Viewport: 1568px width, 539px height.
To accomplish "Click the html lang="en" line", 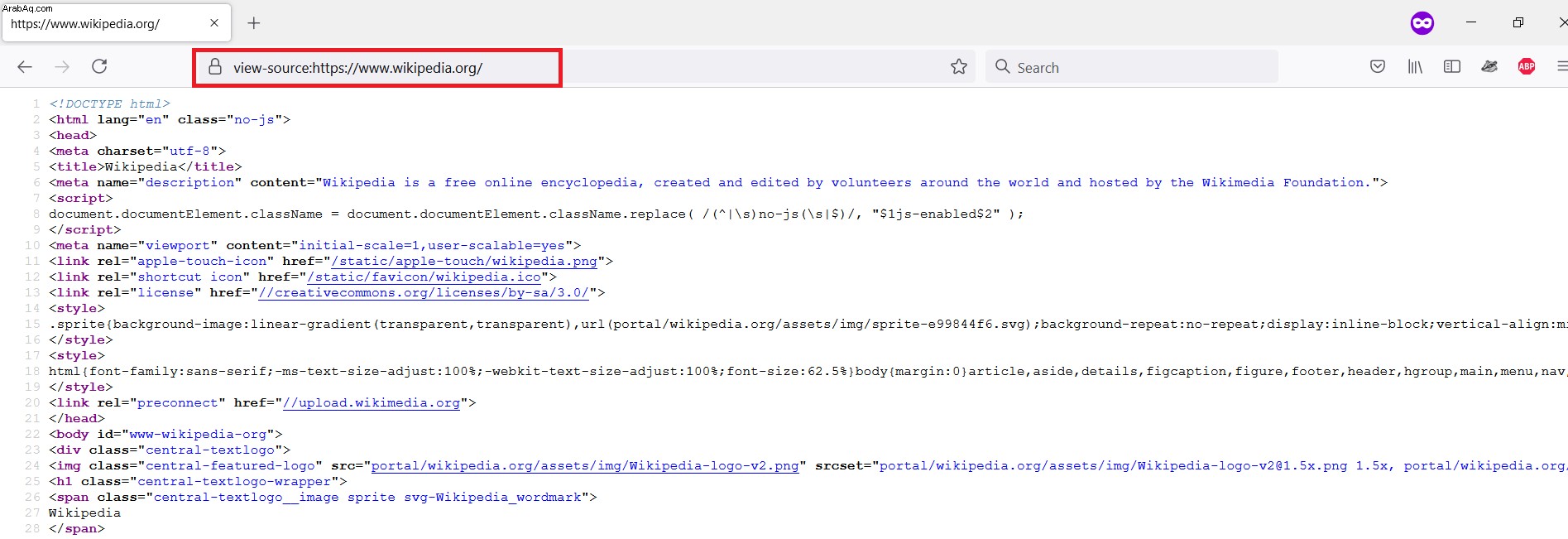I will (x=170, y=119).
